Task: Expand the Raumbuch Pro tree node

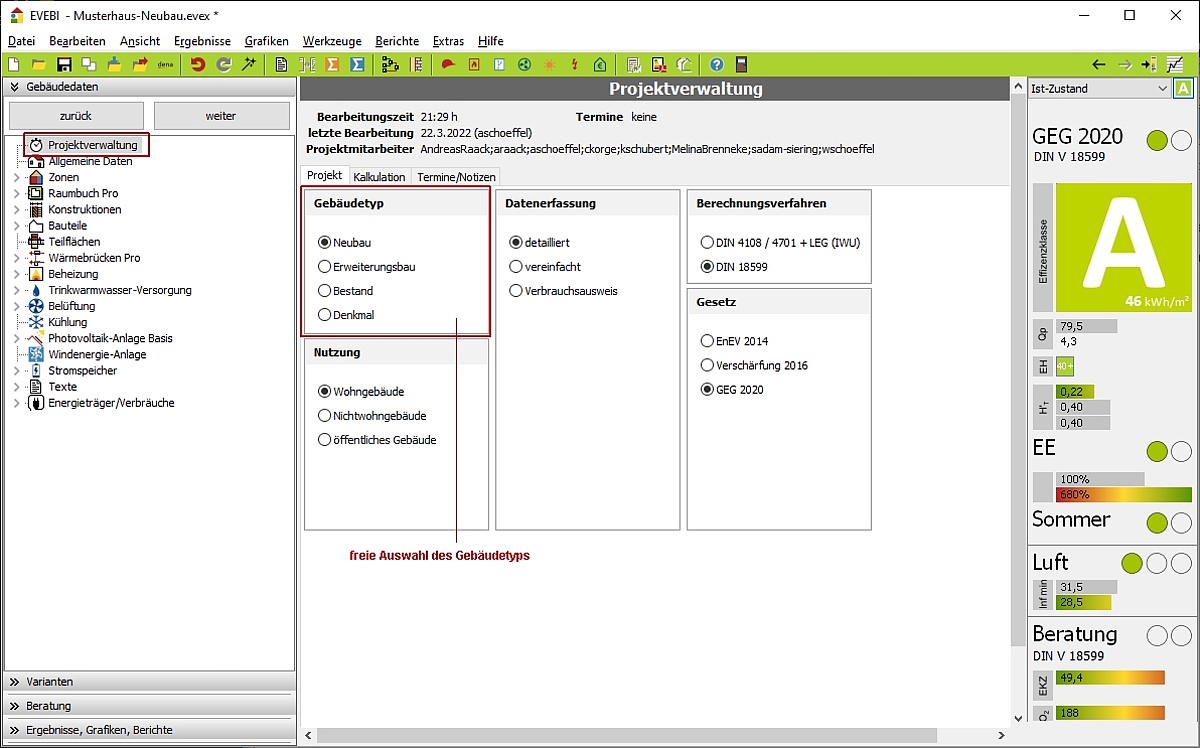Action: [16, 194]
